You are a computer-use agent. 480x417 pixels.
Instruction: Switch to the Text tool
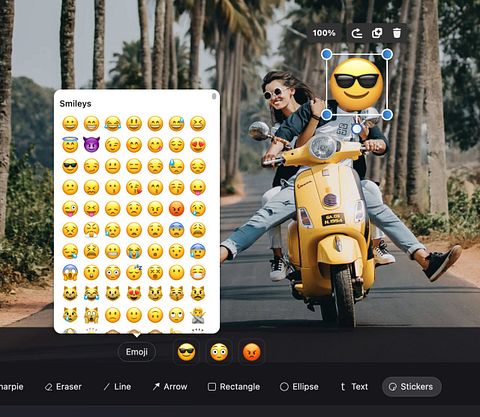(x=354, y=387)
